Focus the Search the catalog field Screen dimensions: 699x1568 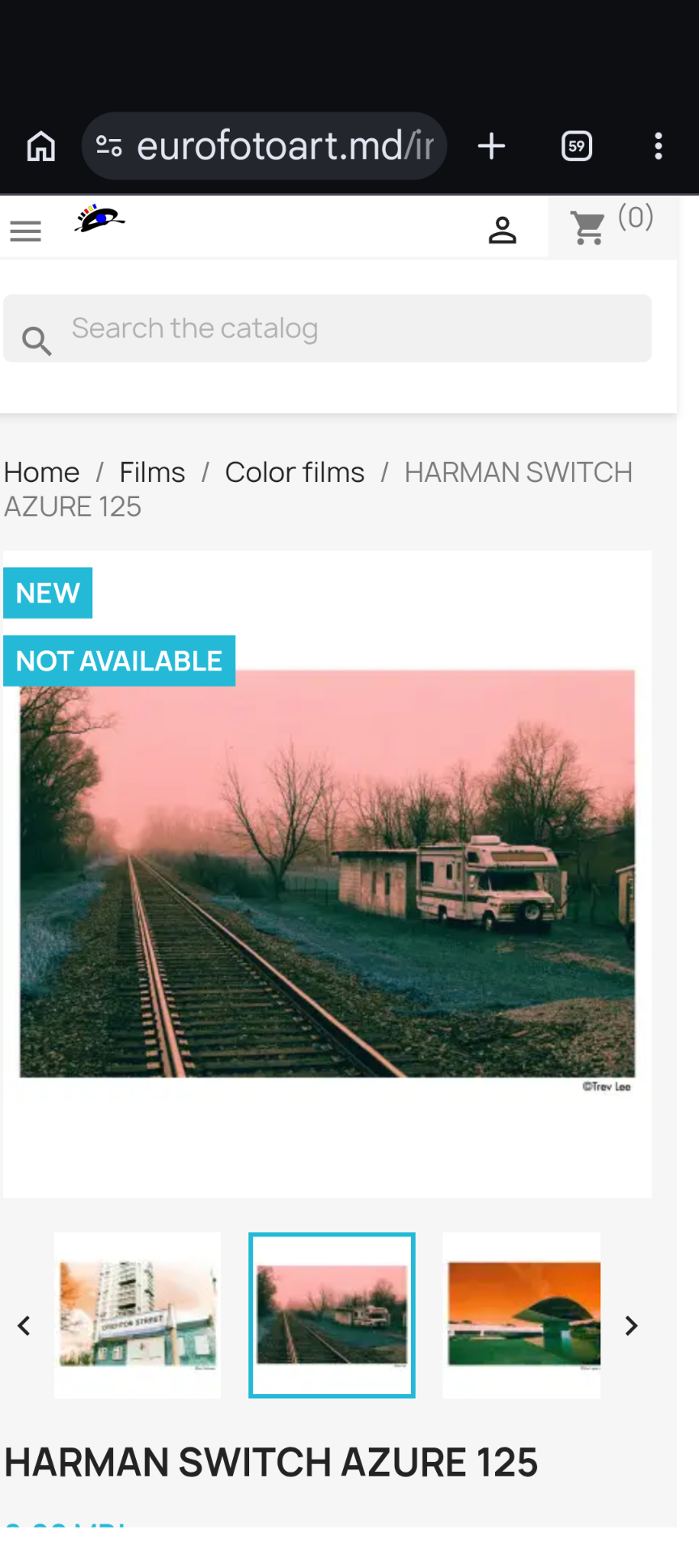pos(328,328)
